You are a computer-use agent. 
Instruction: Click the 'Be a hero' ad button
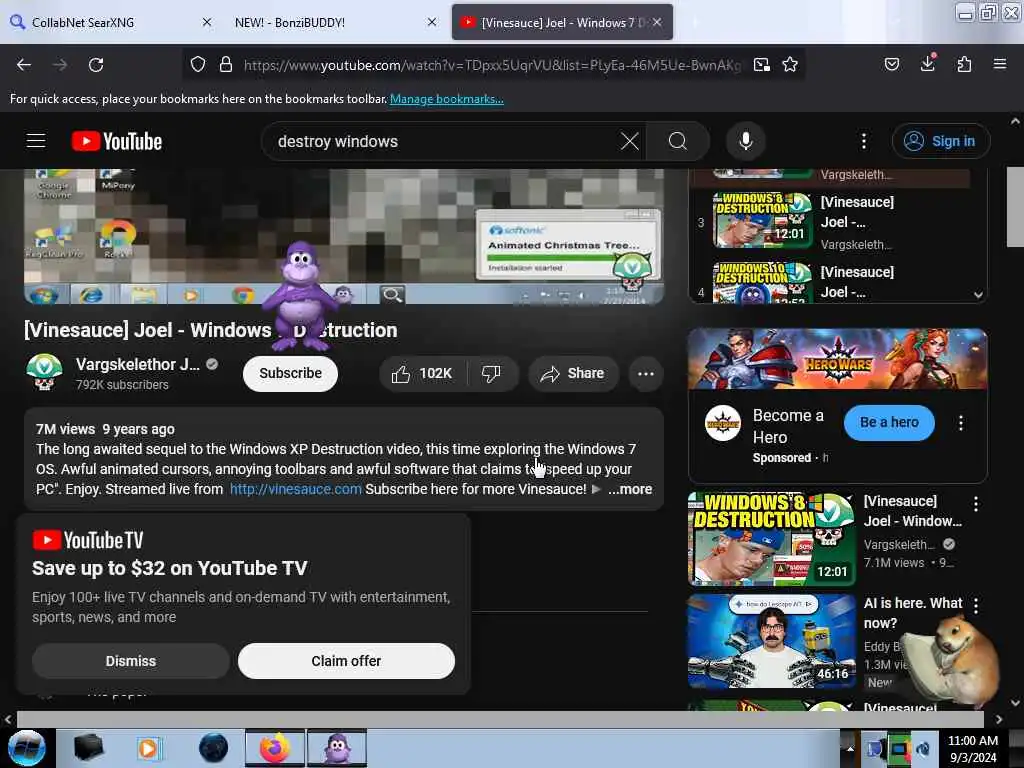889,423
